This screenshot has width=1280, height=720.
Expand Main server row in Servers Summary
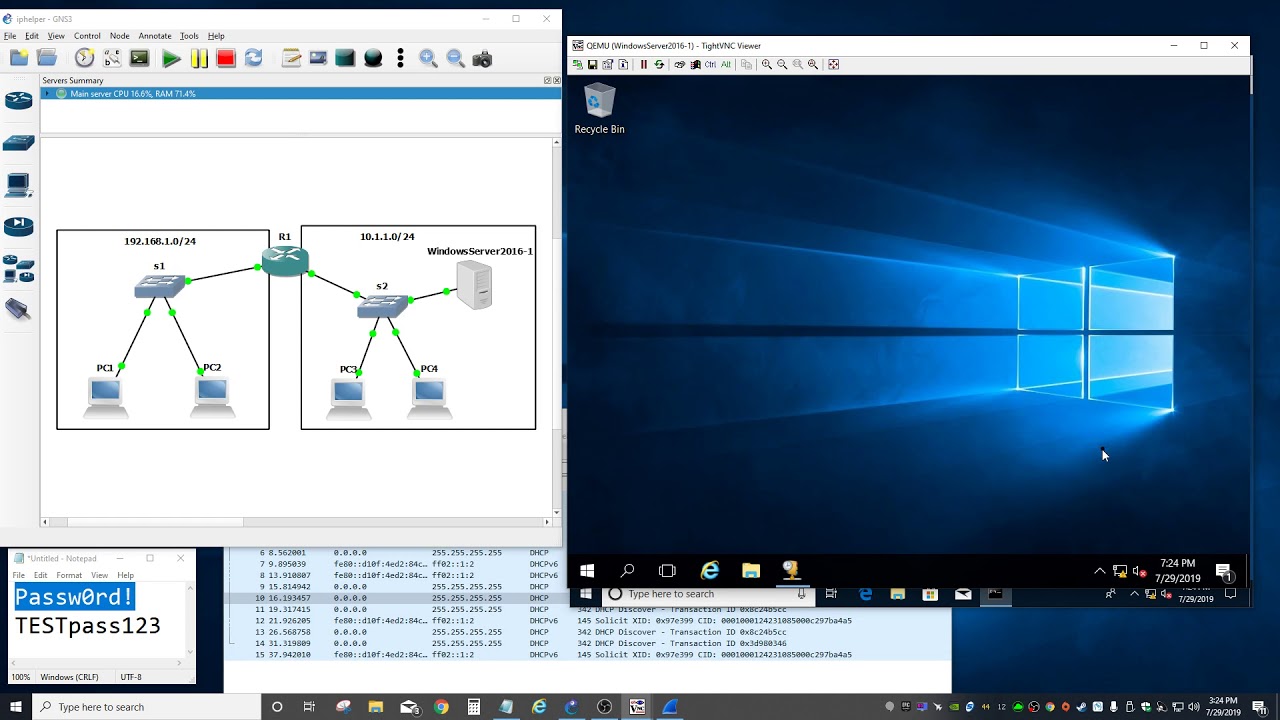coord(47,93)
